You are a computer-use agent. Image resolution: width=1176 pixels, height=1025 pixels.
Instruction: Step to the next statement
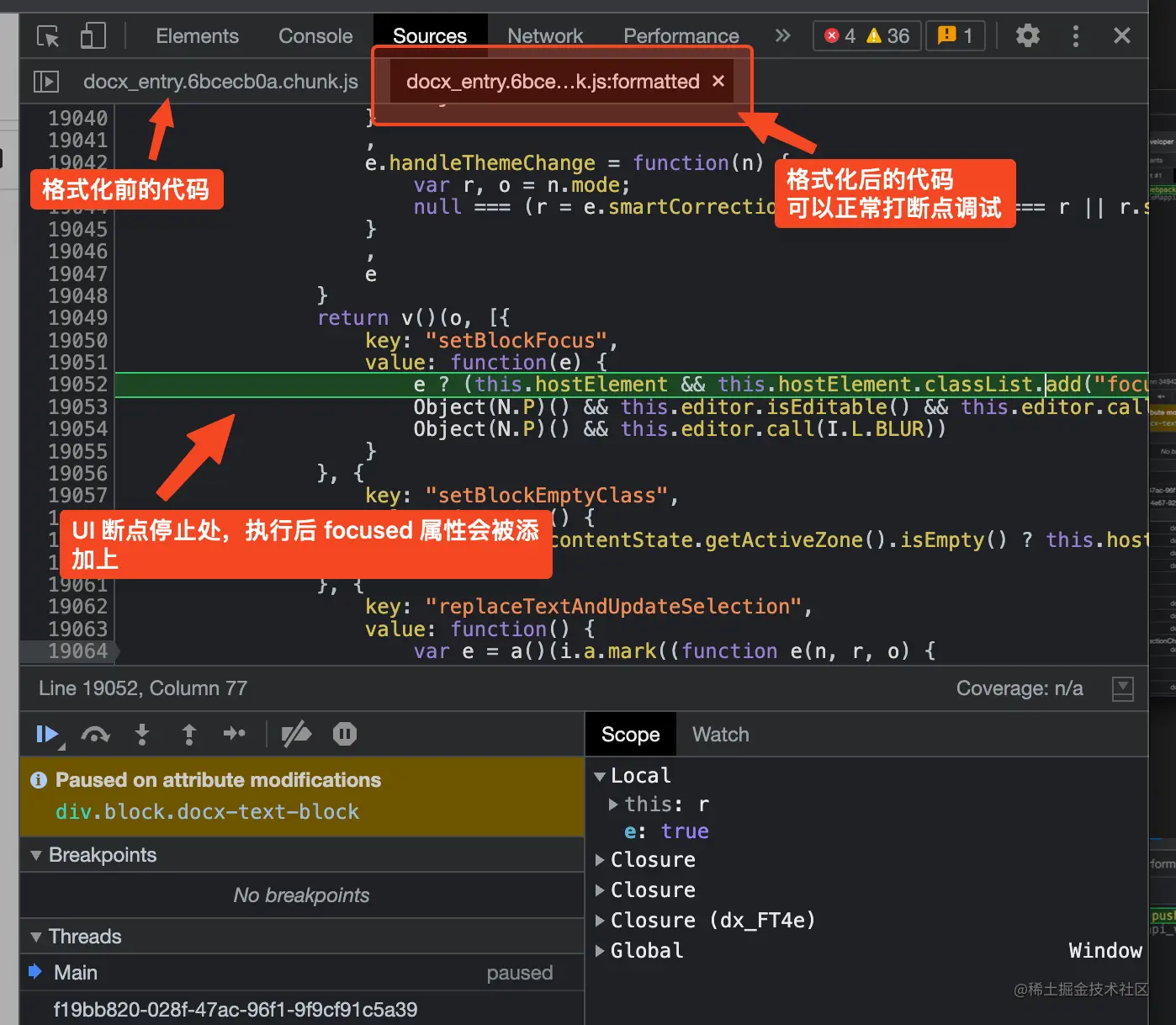click(235, 734)
